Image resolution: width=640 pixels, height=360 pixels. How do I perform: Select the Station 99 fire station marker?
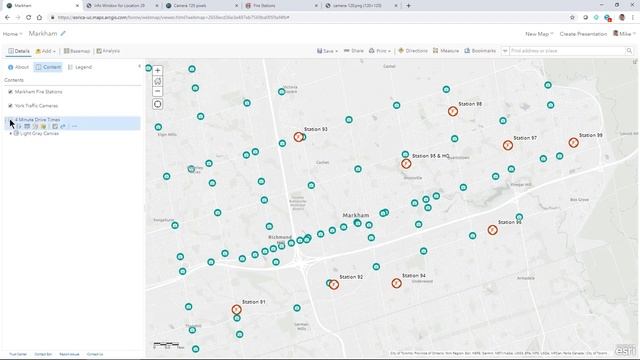[x=573, y=142]
